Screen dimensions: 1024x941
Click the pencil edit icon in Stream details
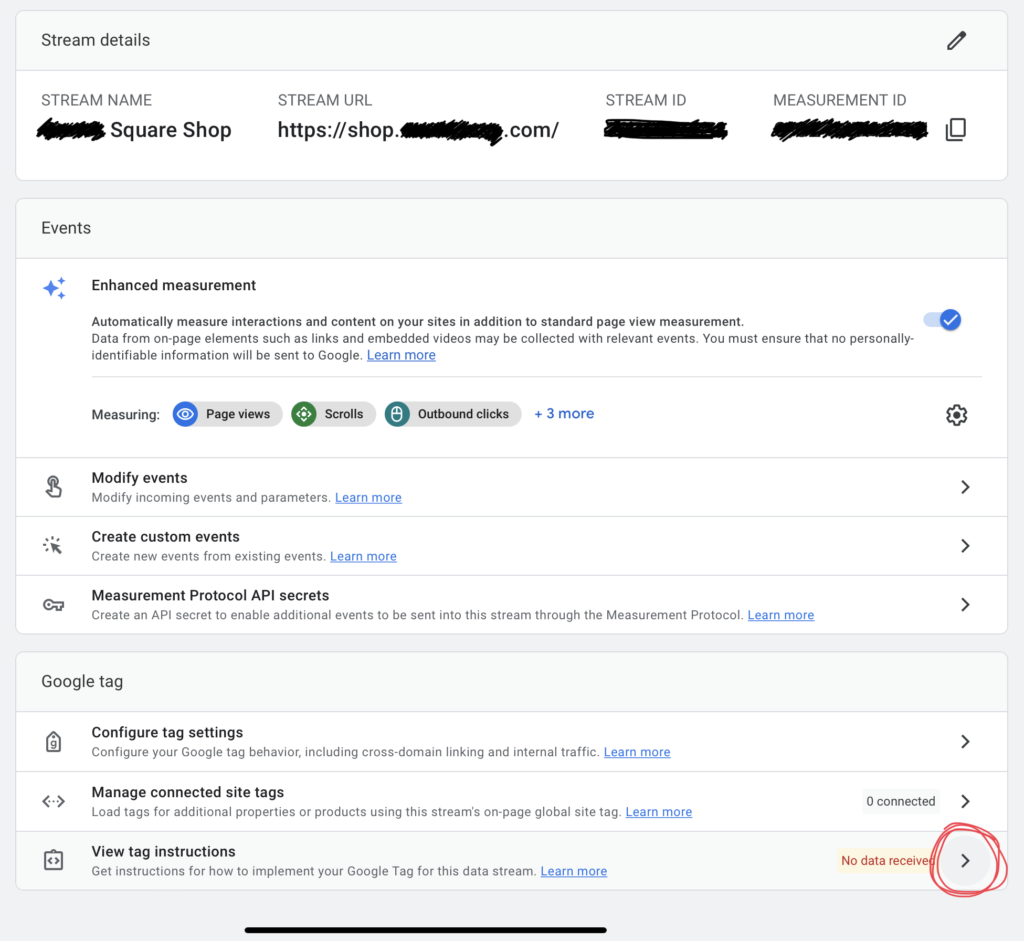(x=957, y=41)
